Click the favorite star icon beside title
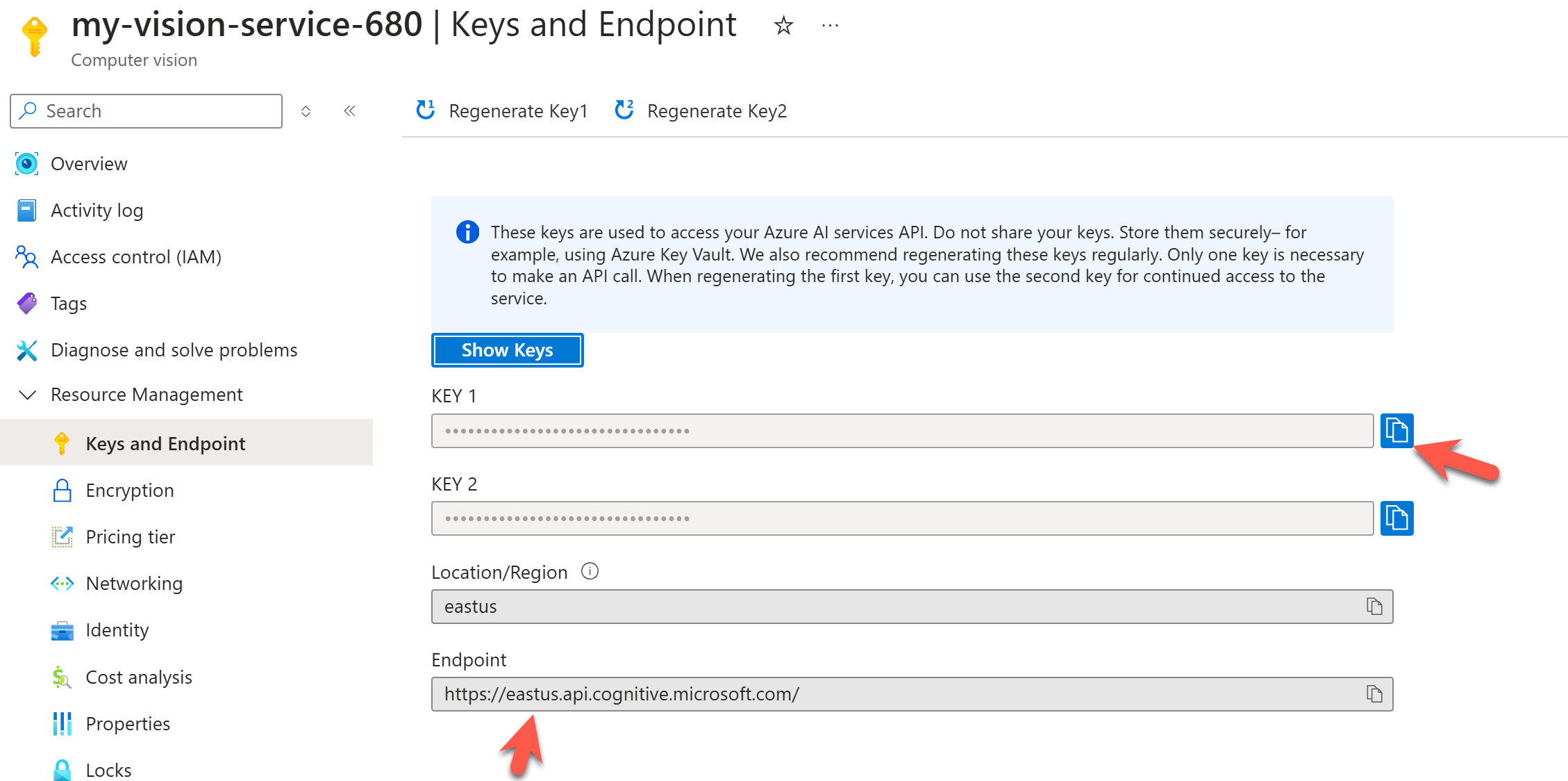Image resolution: width=1568 pixels, height=781 pixels. click(783, 26)
